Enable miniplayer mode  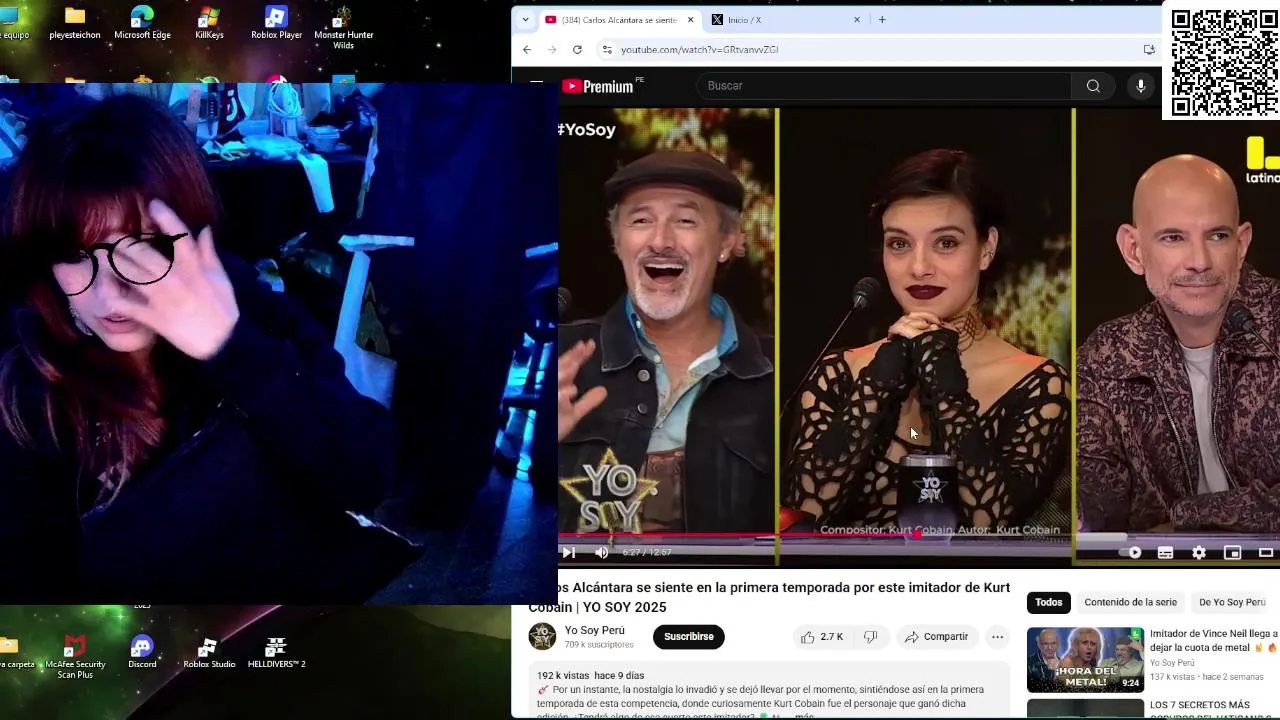(x=1232, y=552)
